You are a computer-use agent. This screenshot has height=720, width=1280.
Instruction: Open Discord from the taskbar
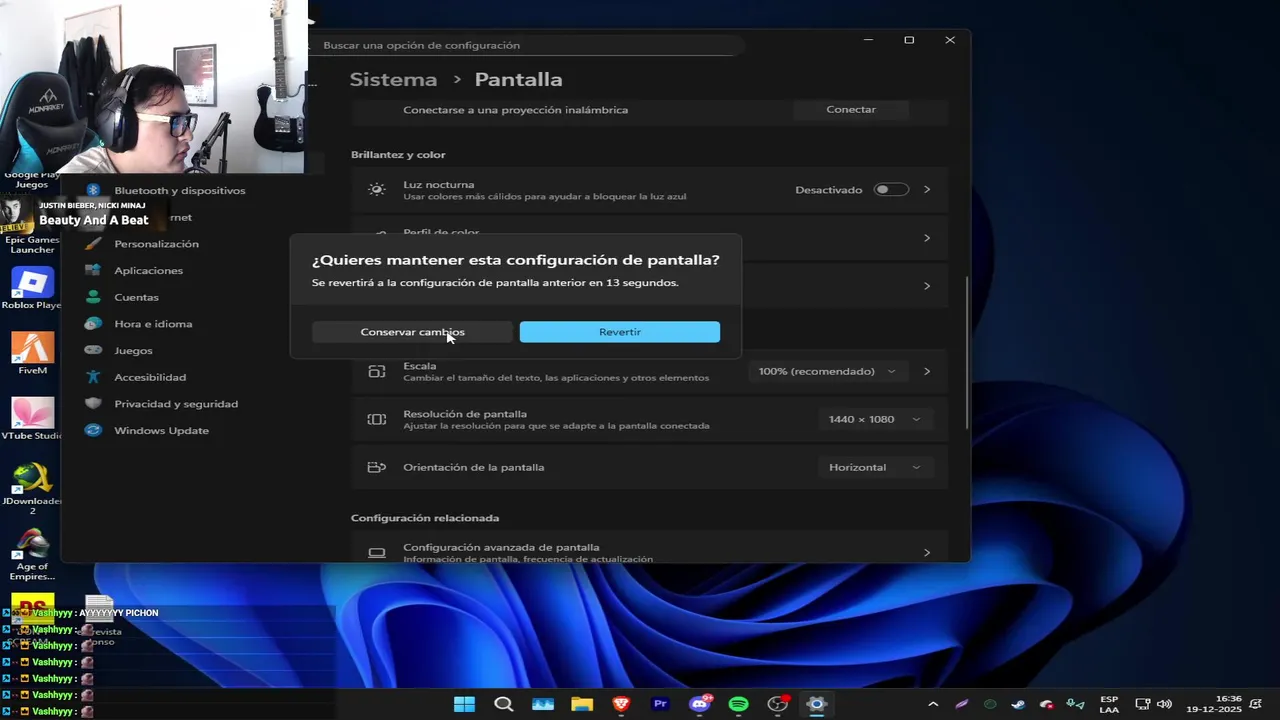(700, 704)
